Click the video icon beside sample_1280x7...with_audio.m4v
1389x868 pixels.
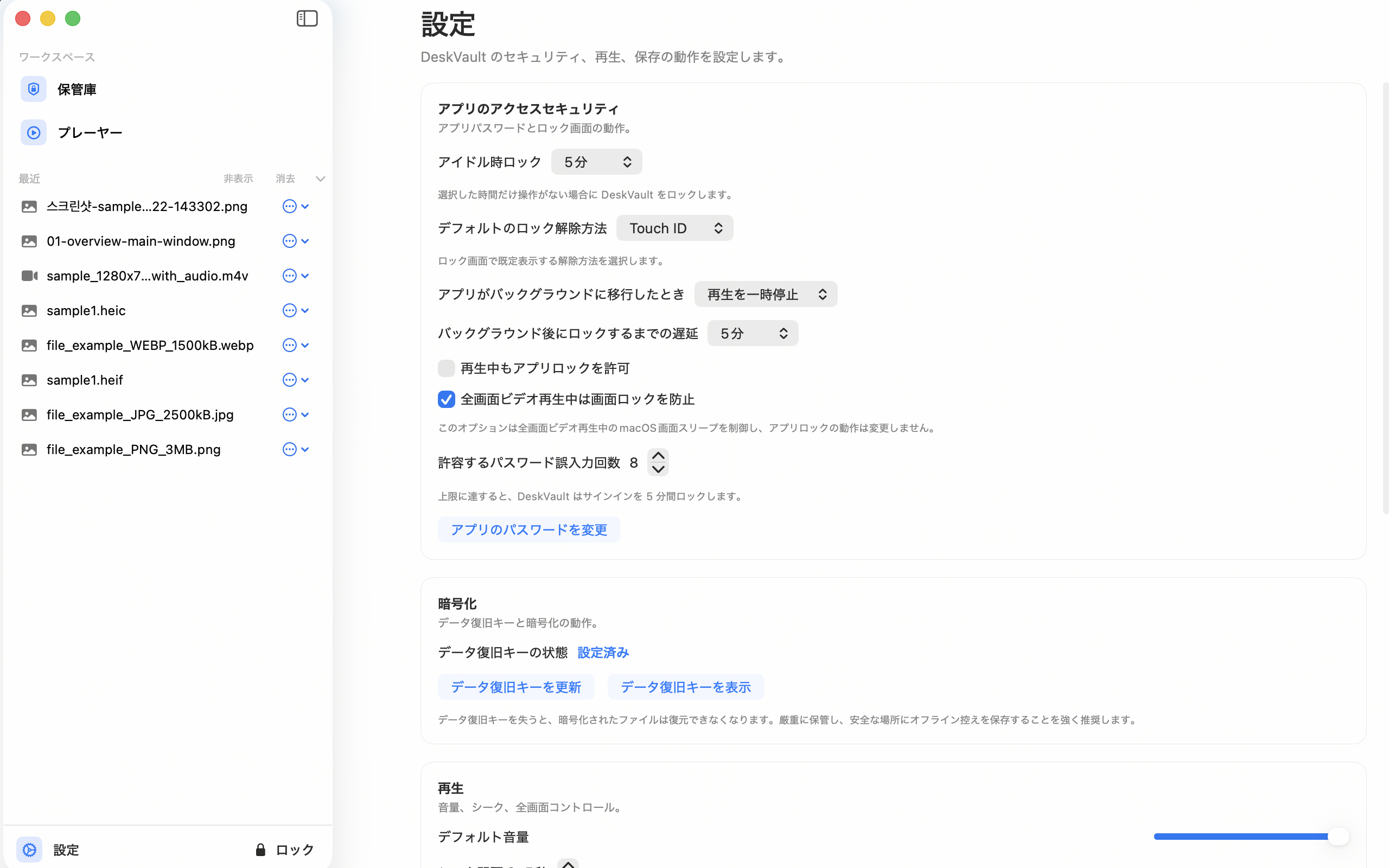coord(29,276)
